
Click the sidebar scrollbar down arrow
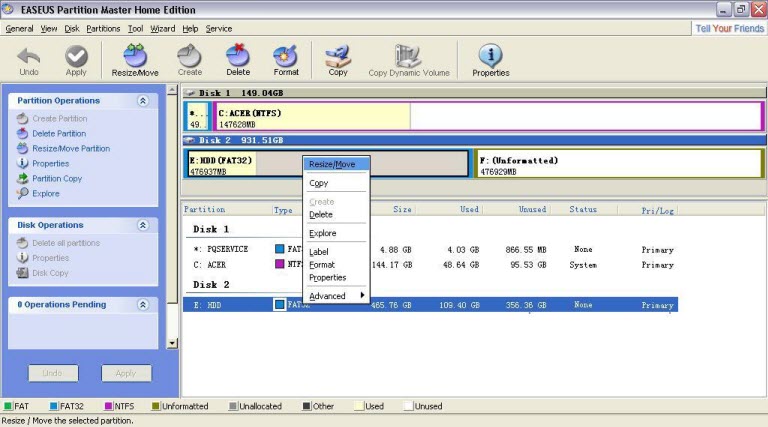point(172,343)
